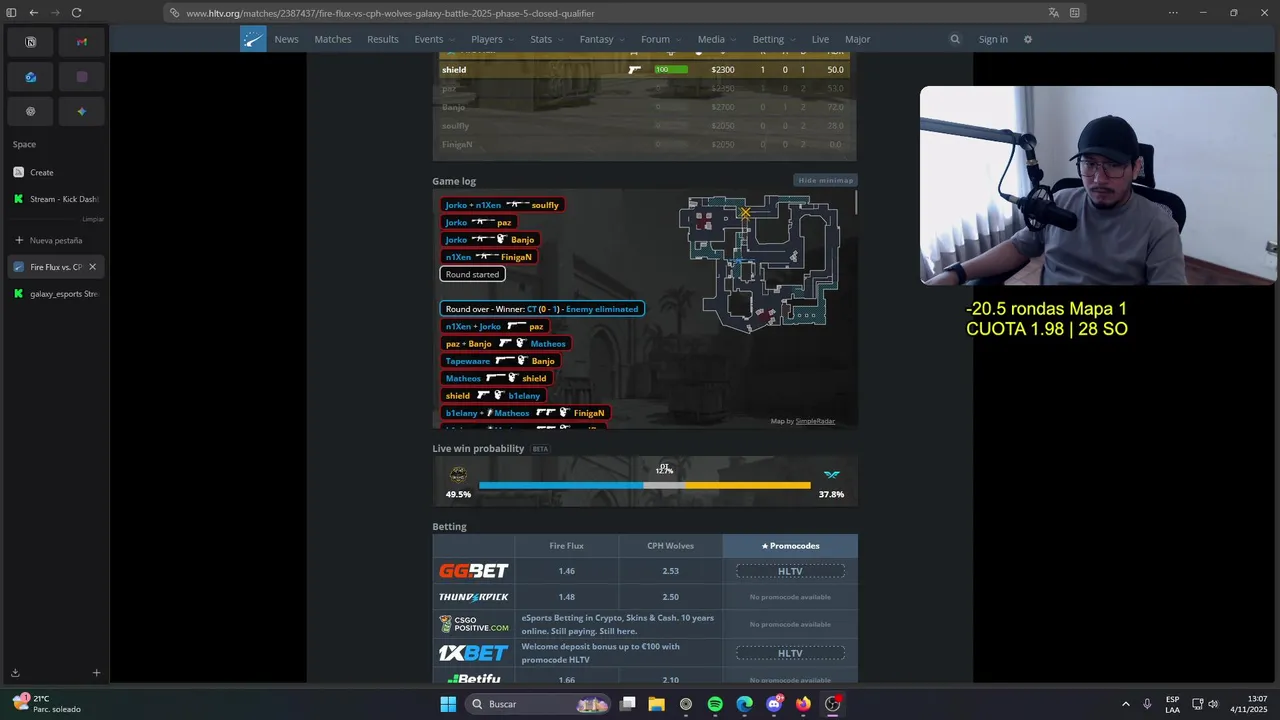Open the purple square pinned shortcut
The height and width of the screenshot is (720, 1280).
click(82, 77)
